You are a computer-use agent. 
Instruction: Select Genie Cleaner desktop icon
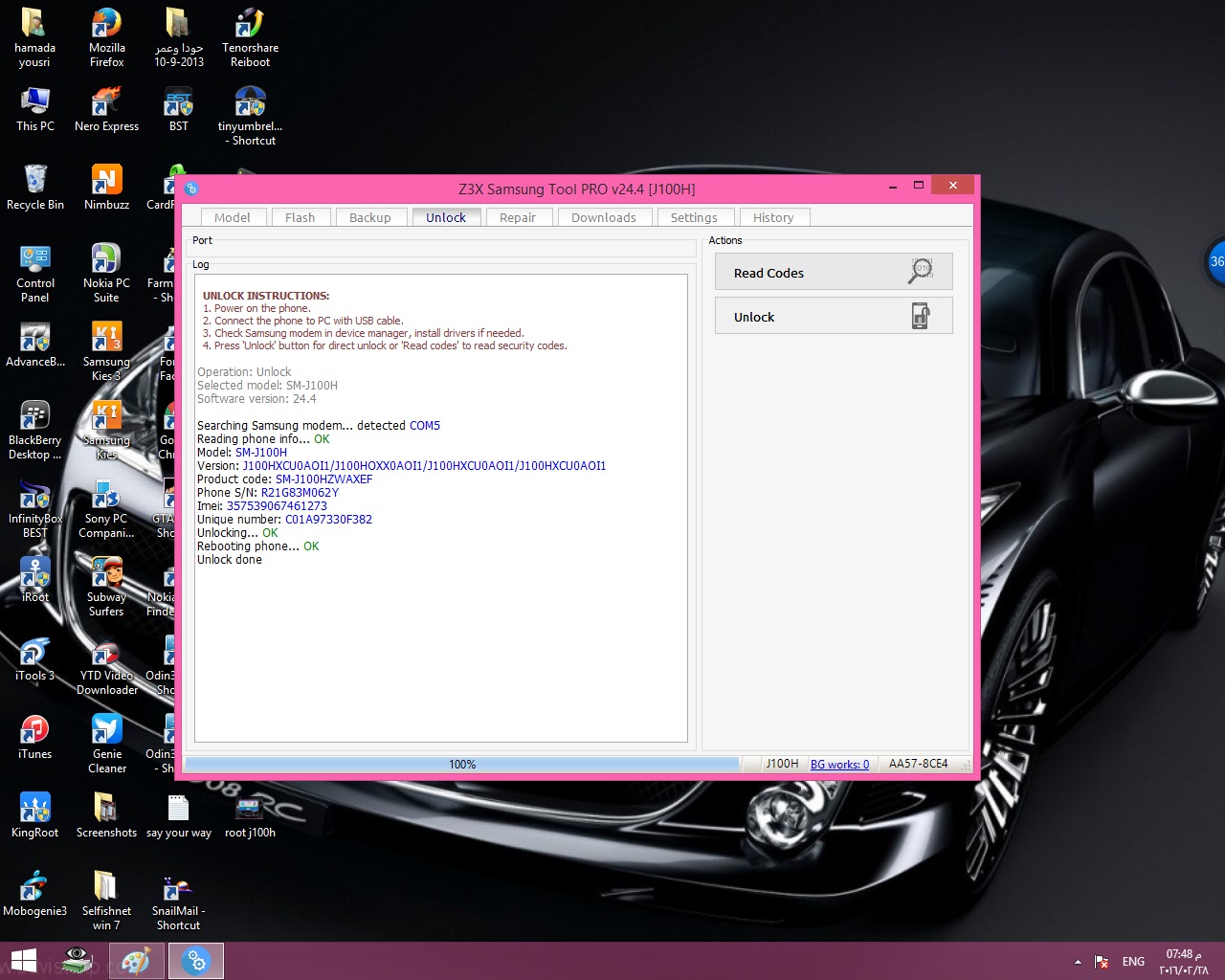(107, 744)
